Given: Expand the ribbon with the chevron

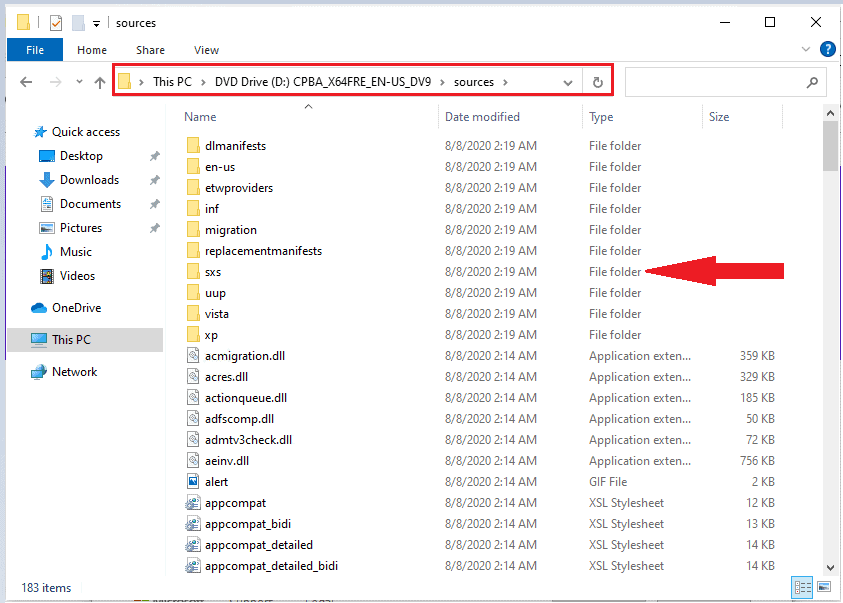Looking at the screenshot, I should tap(807, 49).
